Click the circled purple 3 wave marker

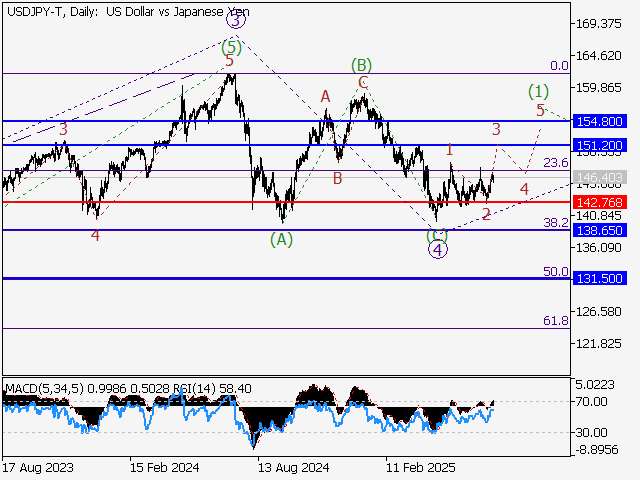click(x=234, y=19)
